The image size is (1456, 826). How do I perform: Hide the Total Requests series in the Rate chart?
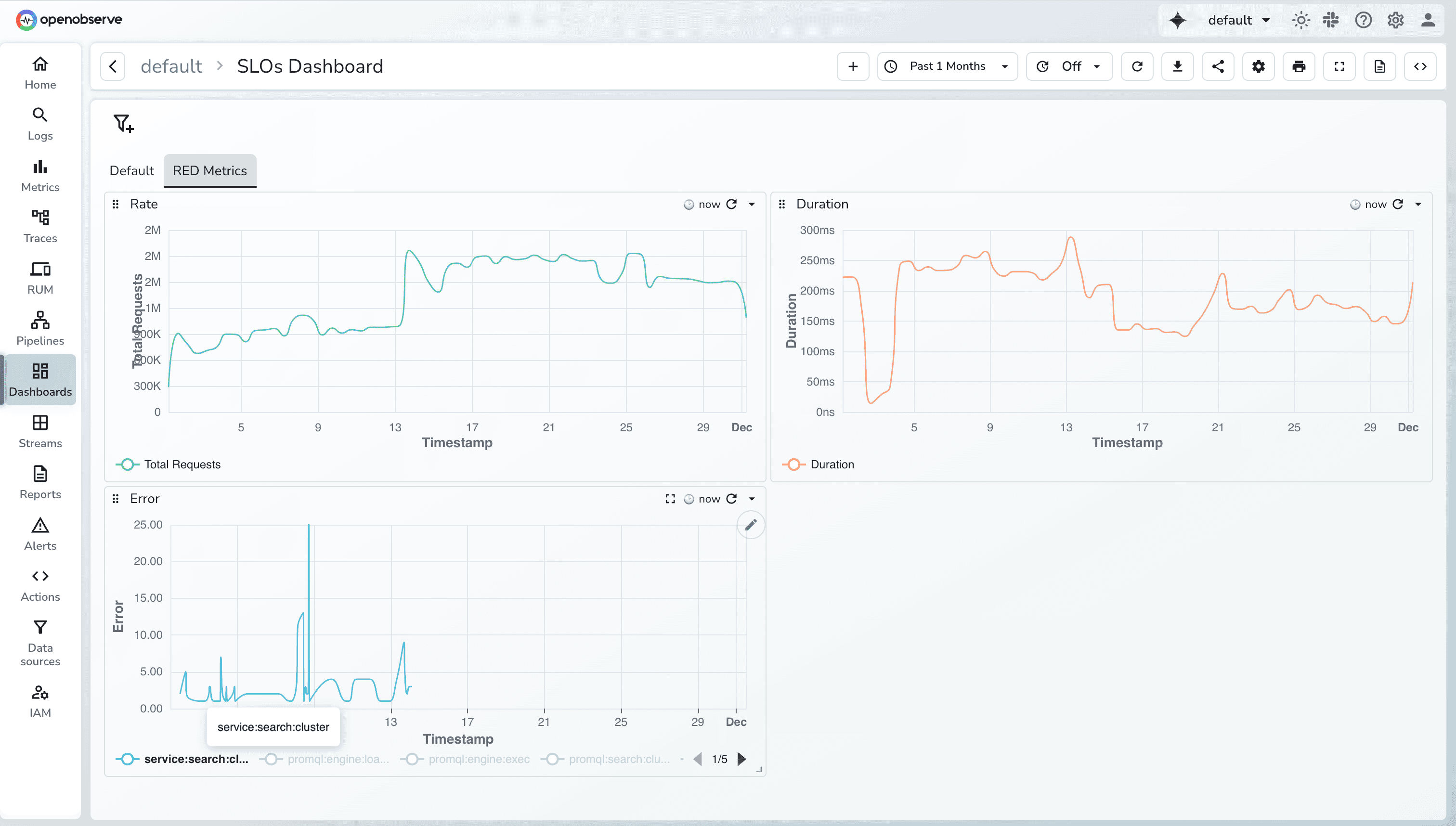[x=182, y=464]
